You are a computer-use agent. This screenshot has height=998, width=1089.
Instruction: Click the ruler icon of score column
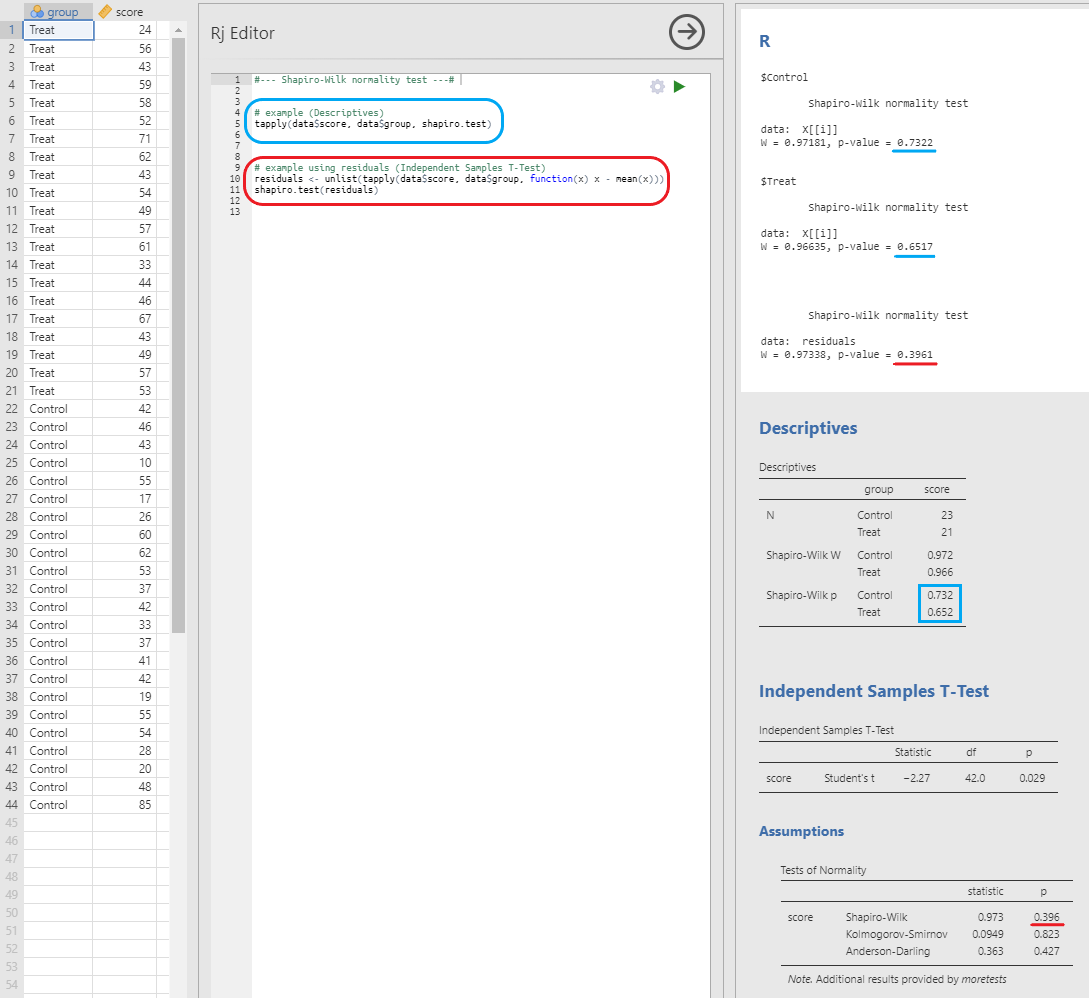click(105, 12)
